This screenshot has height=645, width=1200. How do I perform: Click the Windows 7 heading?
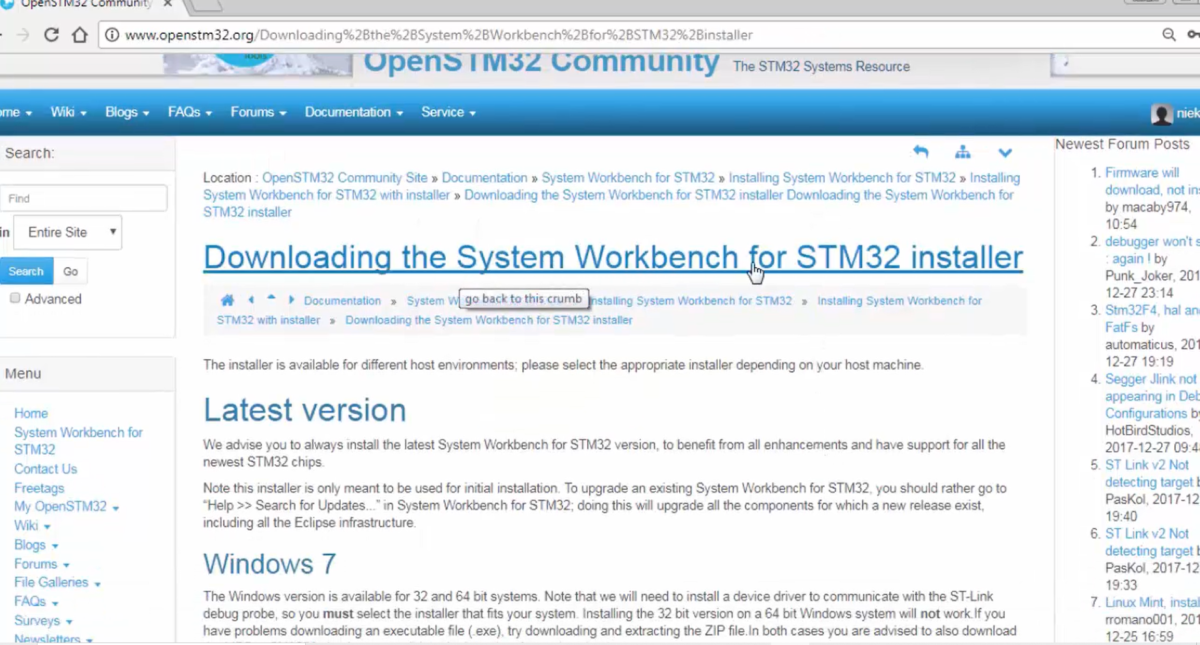[x=269, y=563]
